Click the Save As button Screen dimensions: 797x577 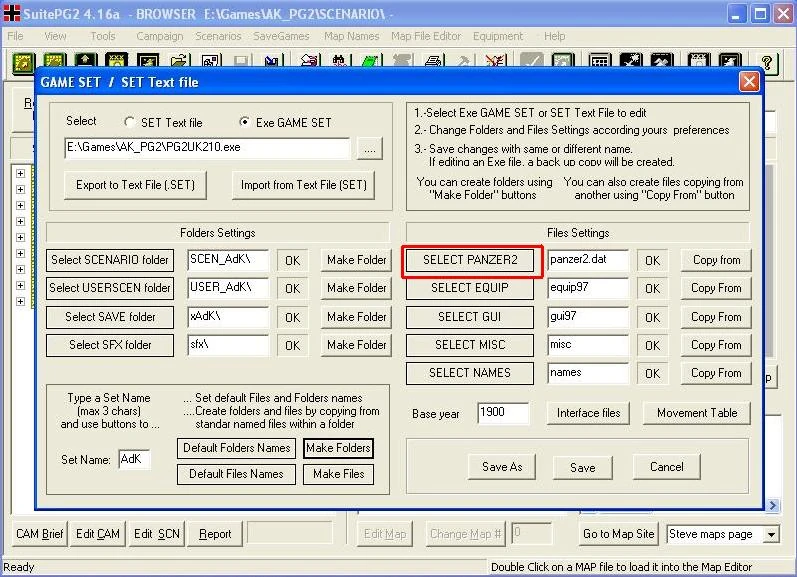(x=502, y=467)
